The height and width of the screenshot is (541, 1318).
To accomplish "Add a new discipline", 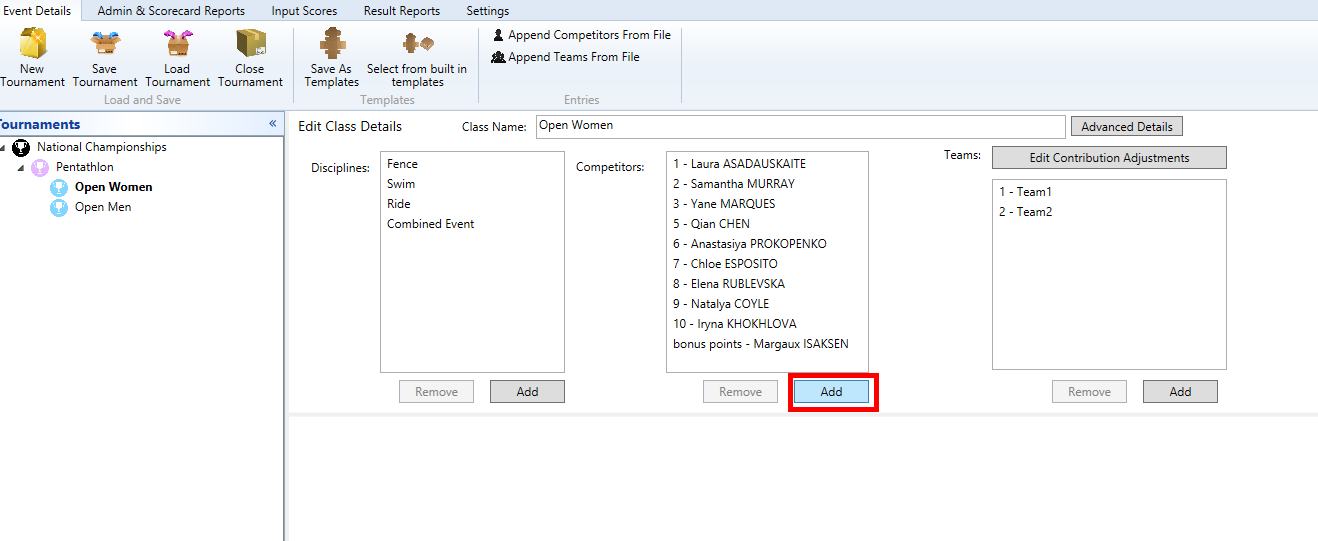I will click(x=527, y=392).
